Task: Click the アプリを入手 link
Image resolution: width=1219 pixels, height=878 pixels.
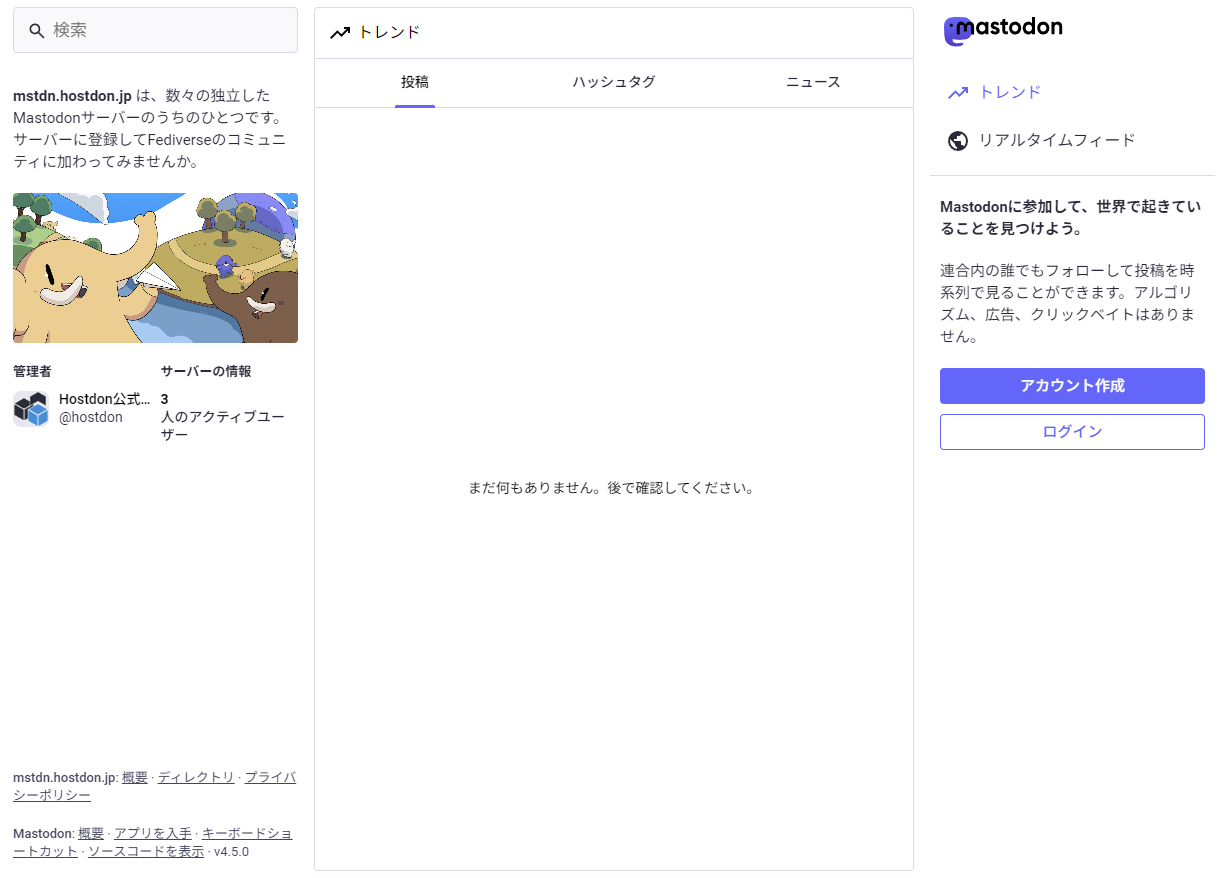Action: (x=153, y=834)
